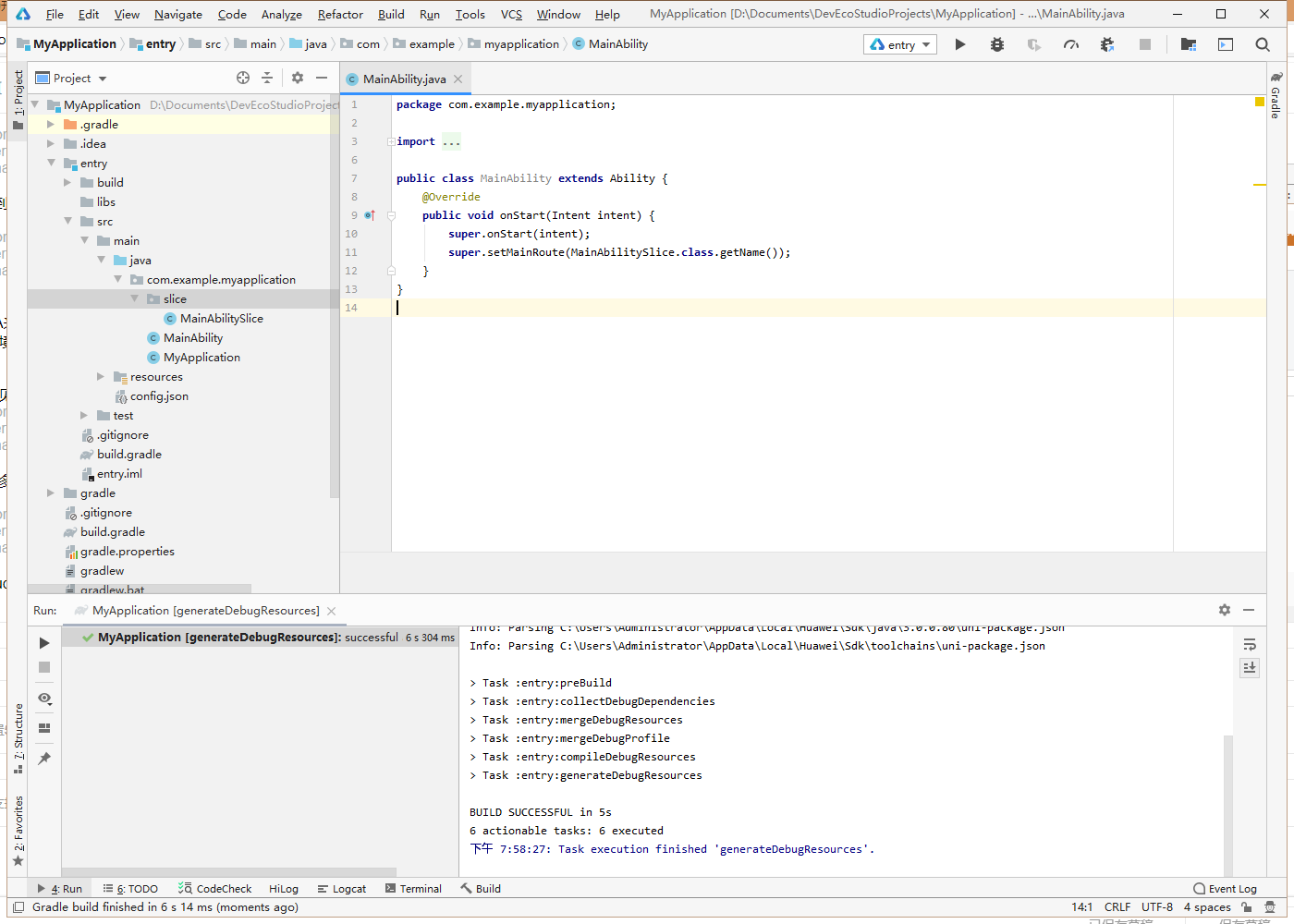This screenshot has width=1294, height=924.
Task: Collapse the entry module node
Action: click(51, 164)
